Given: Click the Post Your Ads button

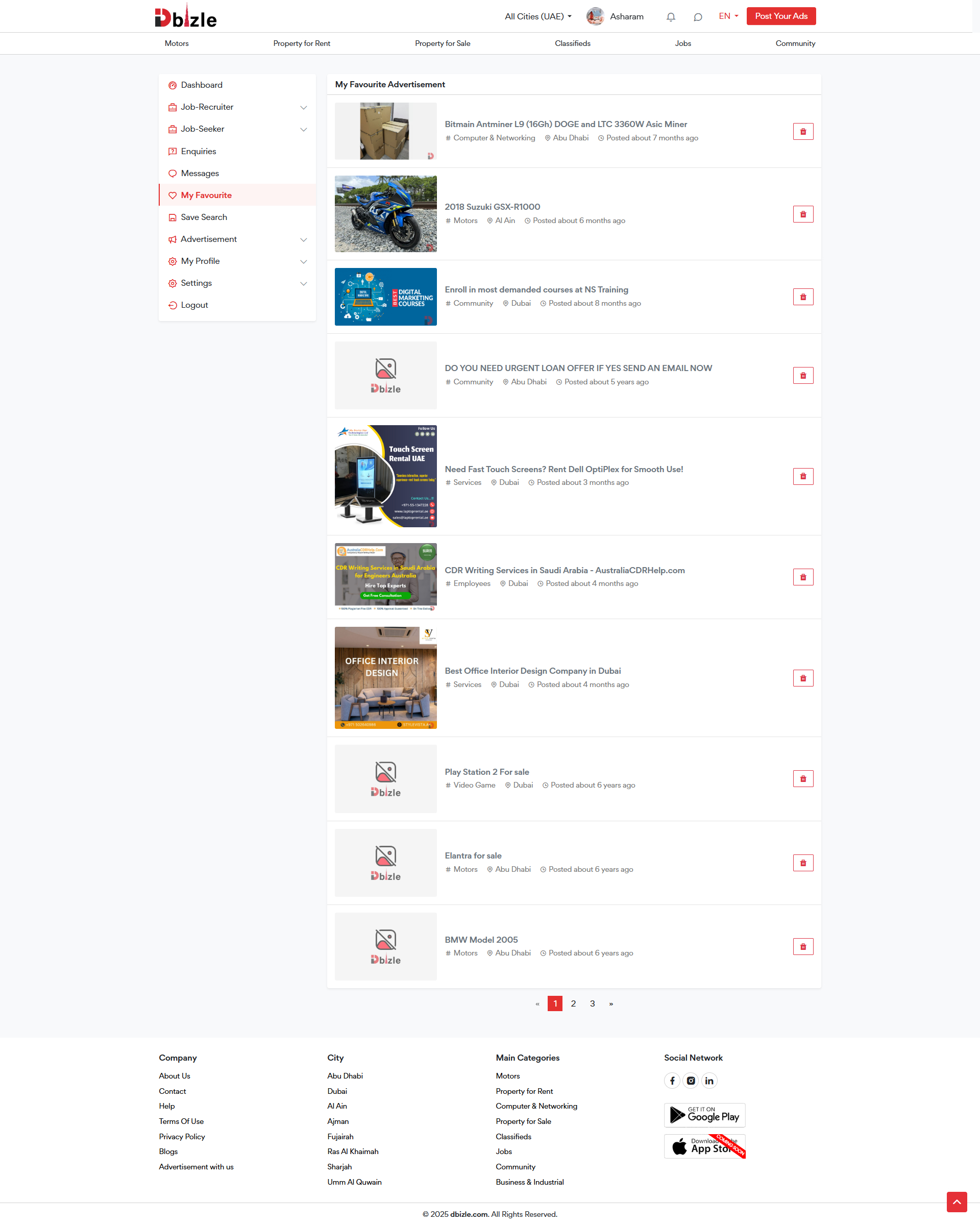Looking at the screenshot, I should (780, 16).
